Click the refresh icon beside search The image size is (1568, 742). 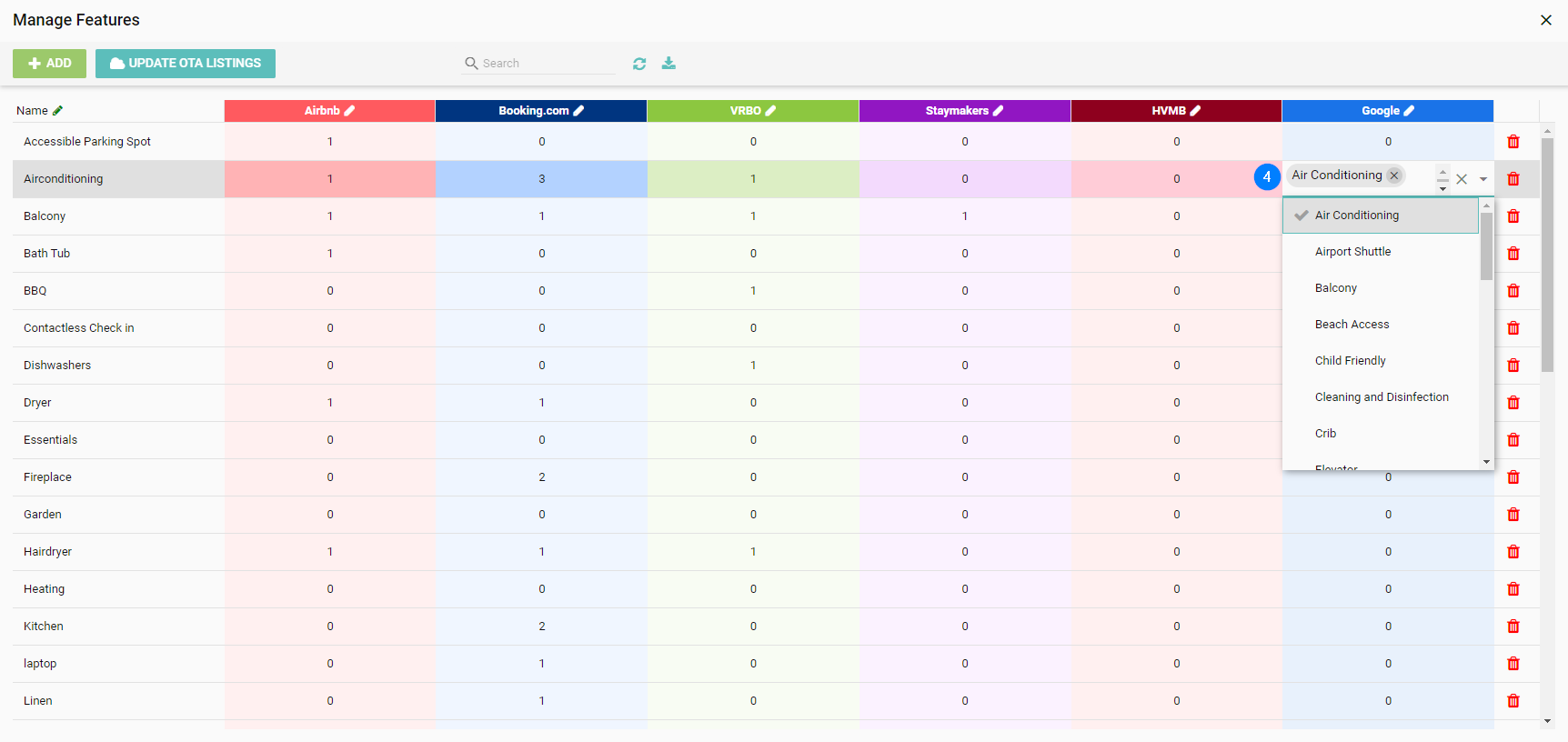coord(639,64)
